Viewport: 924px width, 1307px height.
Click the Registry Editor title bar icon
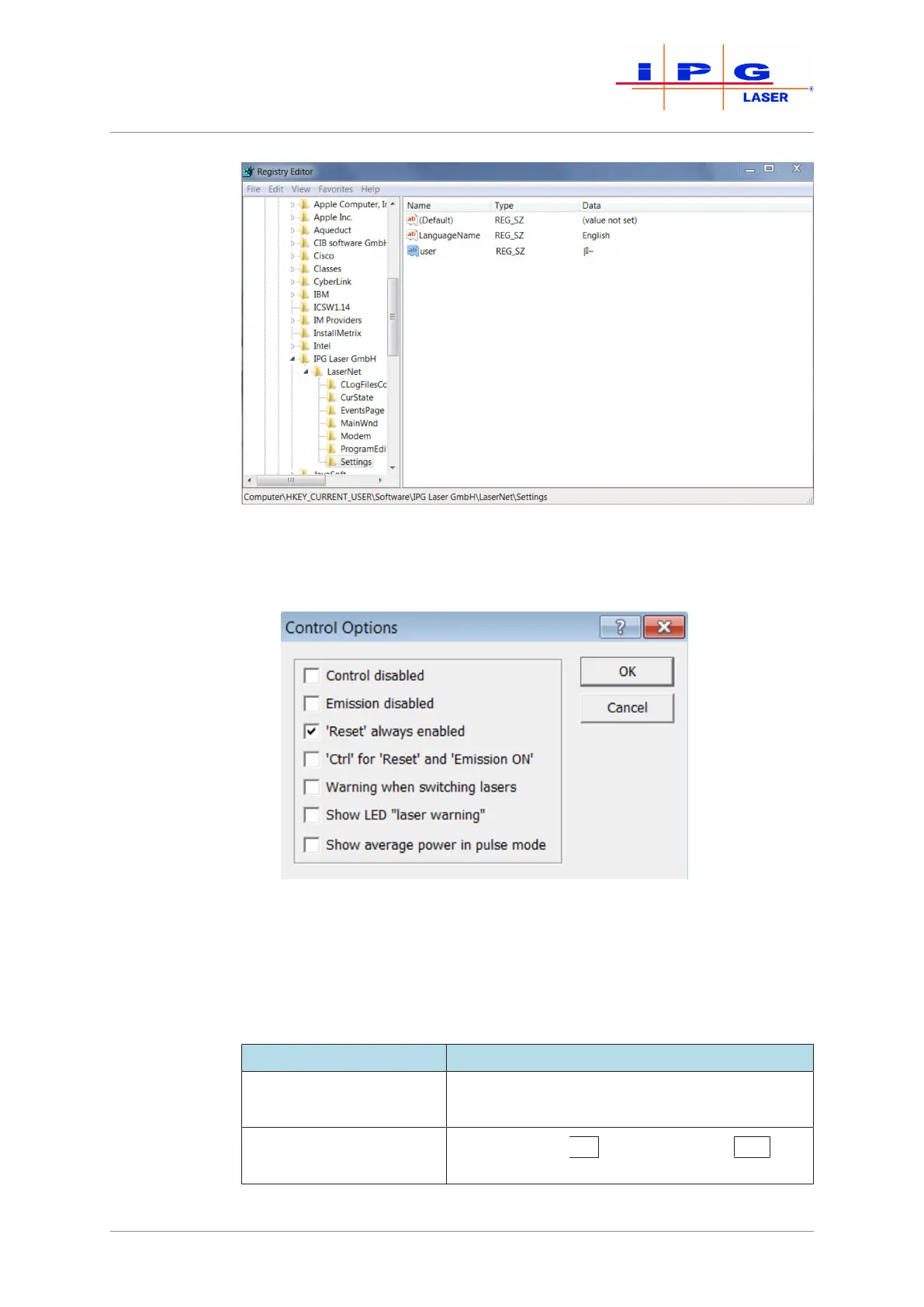click(x=249, y=172)
